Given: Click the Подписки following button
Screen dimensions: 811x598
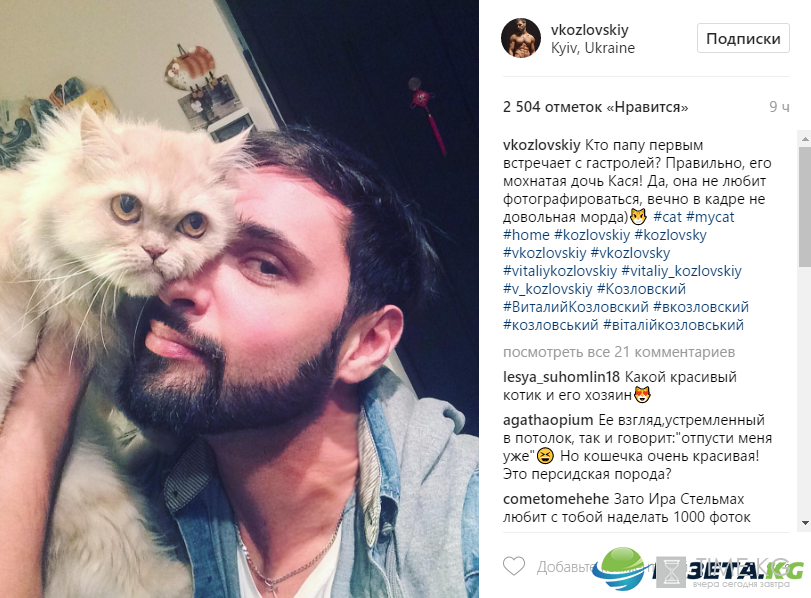Looking at the screenshot, I should [743, 38].
